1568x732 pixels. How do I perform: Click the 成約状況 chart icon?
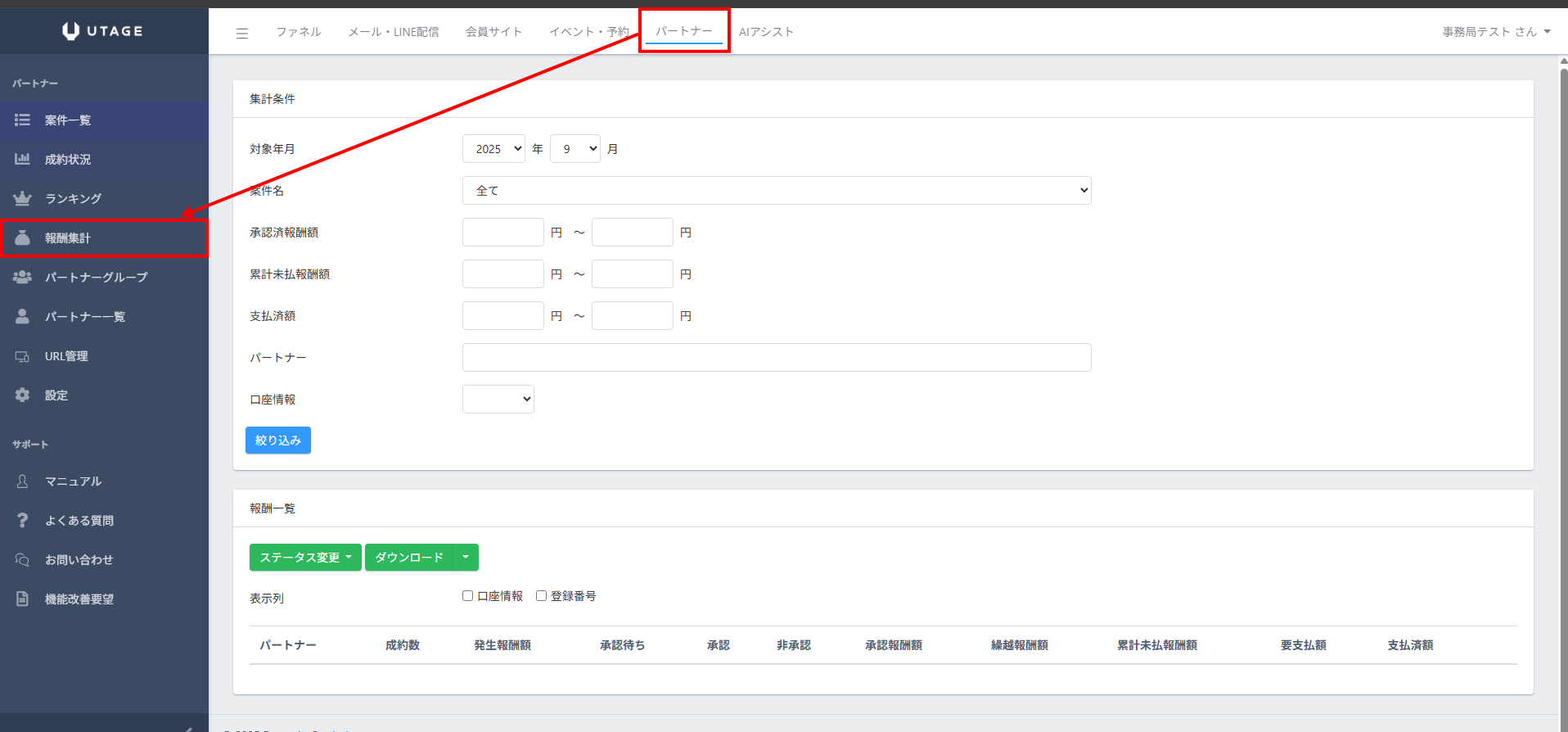(x=22, y=159)
